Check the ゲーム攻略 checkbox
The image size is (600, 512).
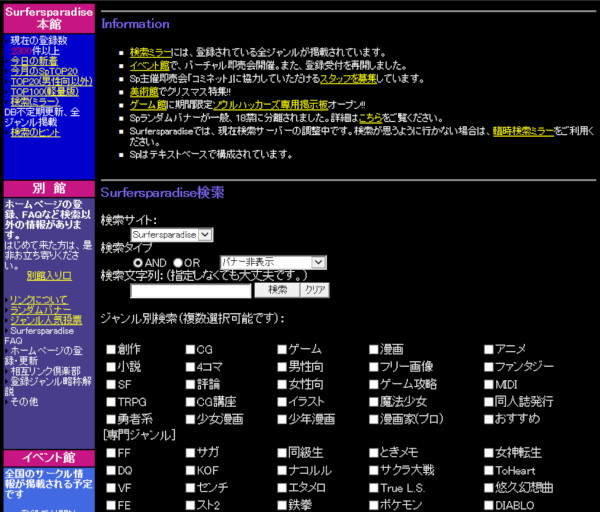tap(374, 384)
